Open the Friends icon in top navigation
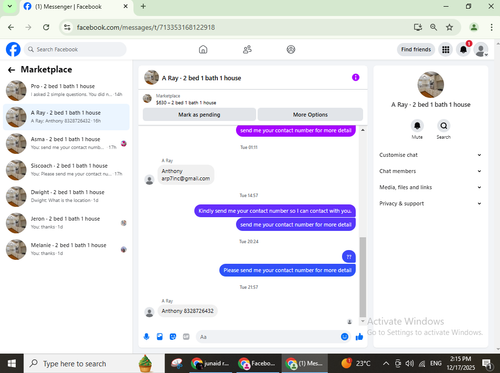The height and width of the screenshot is (373, 500). [247, 50]
